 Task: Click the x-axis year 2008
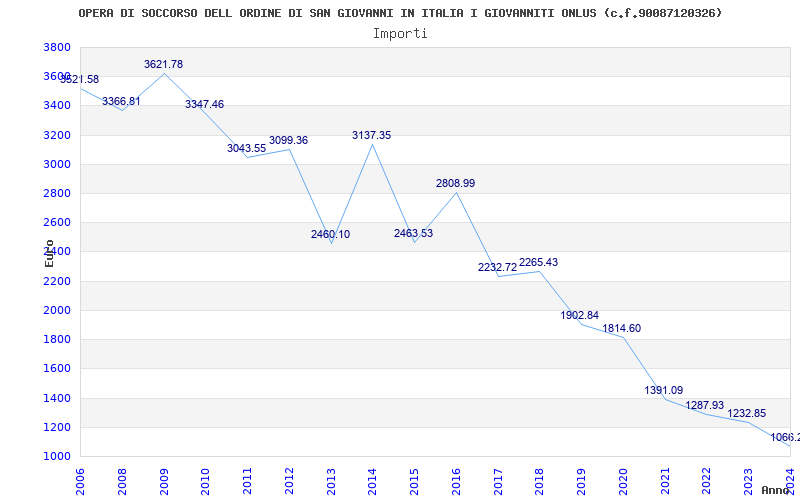point(122,482)
